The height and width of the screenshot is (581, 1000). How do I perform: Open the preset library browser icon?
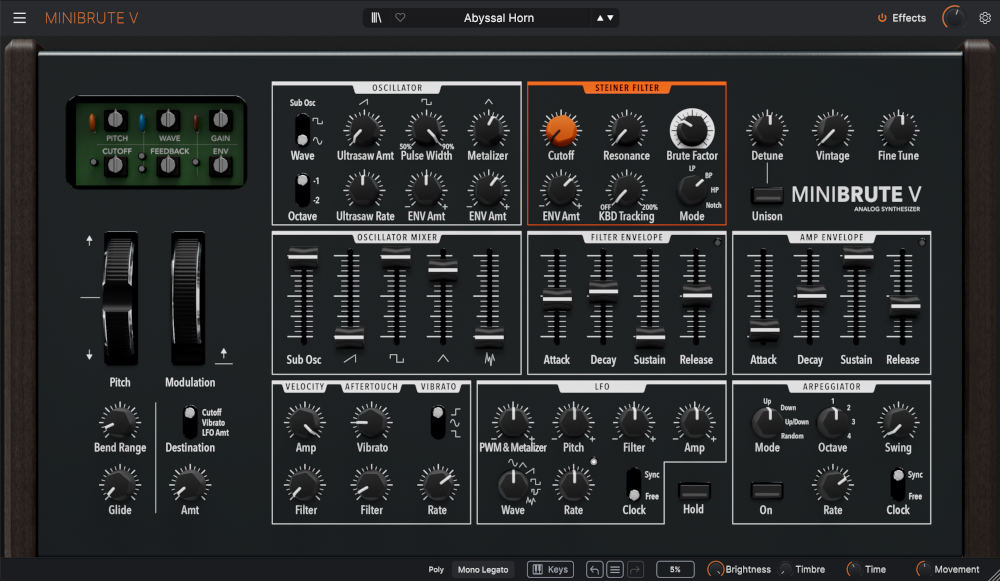(376, 17)
